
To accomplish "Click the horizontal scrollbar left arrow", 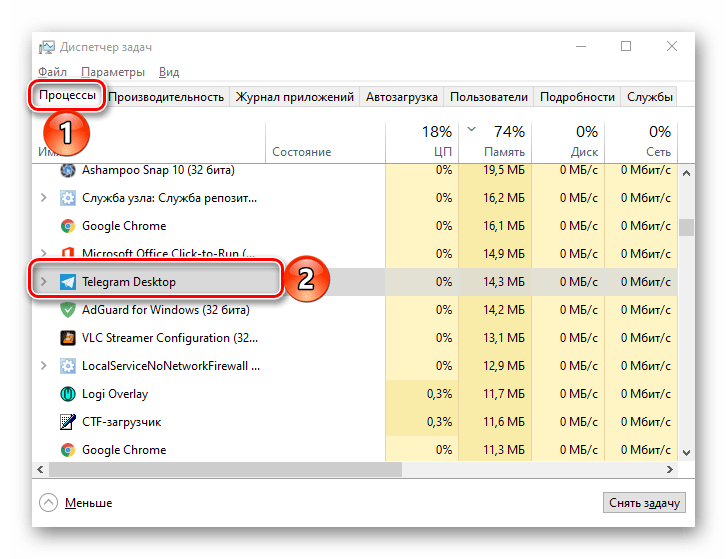I will tap(40, 470).
